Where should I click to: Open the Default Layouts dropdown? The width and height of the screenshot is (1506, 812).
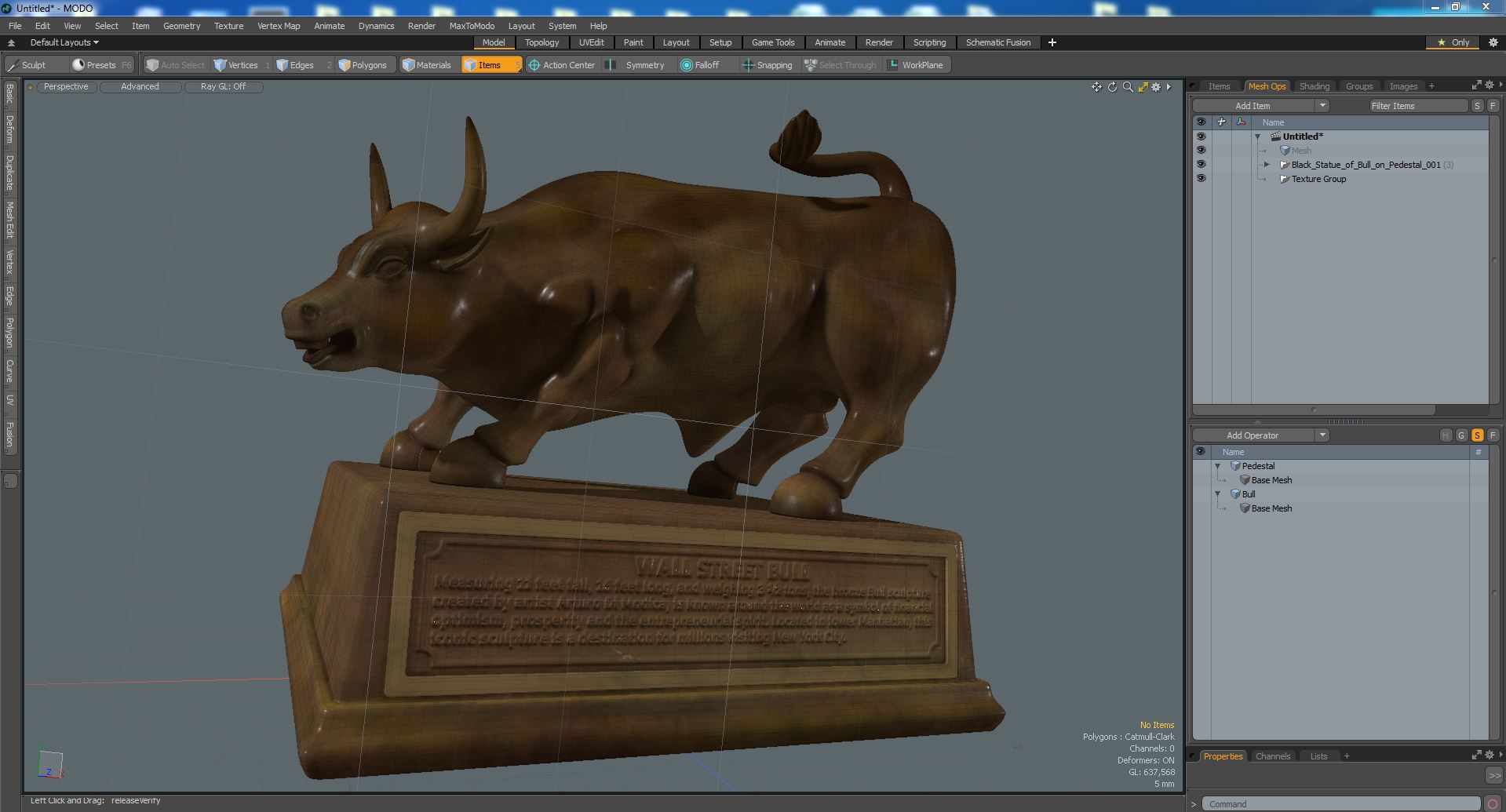pos(64,42)
